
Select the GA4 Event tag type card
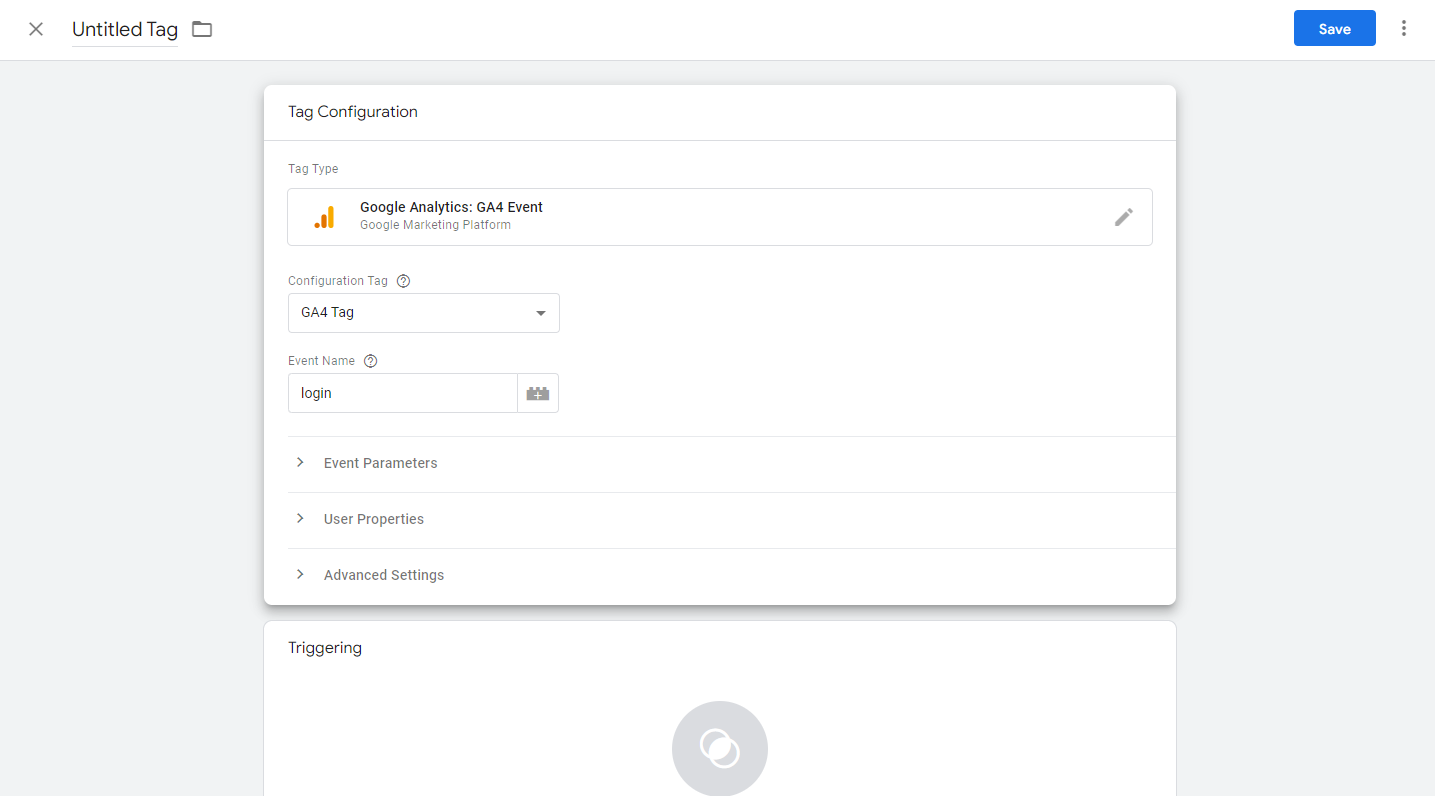(700, 217)
